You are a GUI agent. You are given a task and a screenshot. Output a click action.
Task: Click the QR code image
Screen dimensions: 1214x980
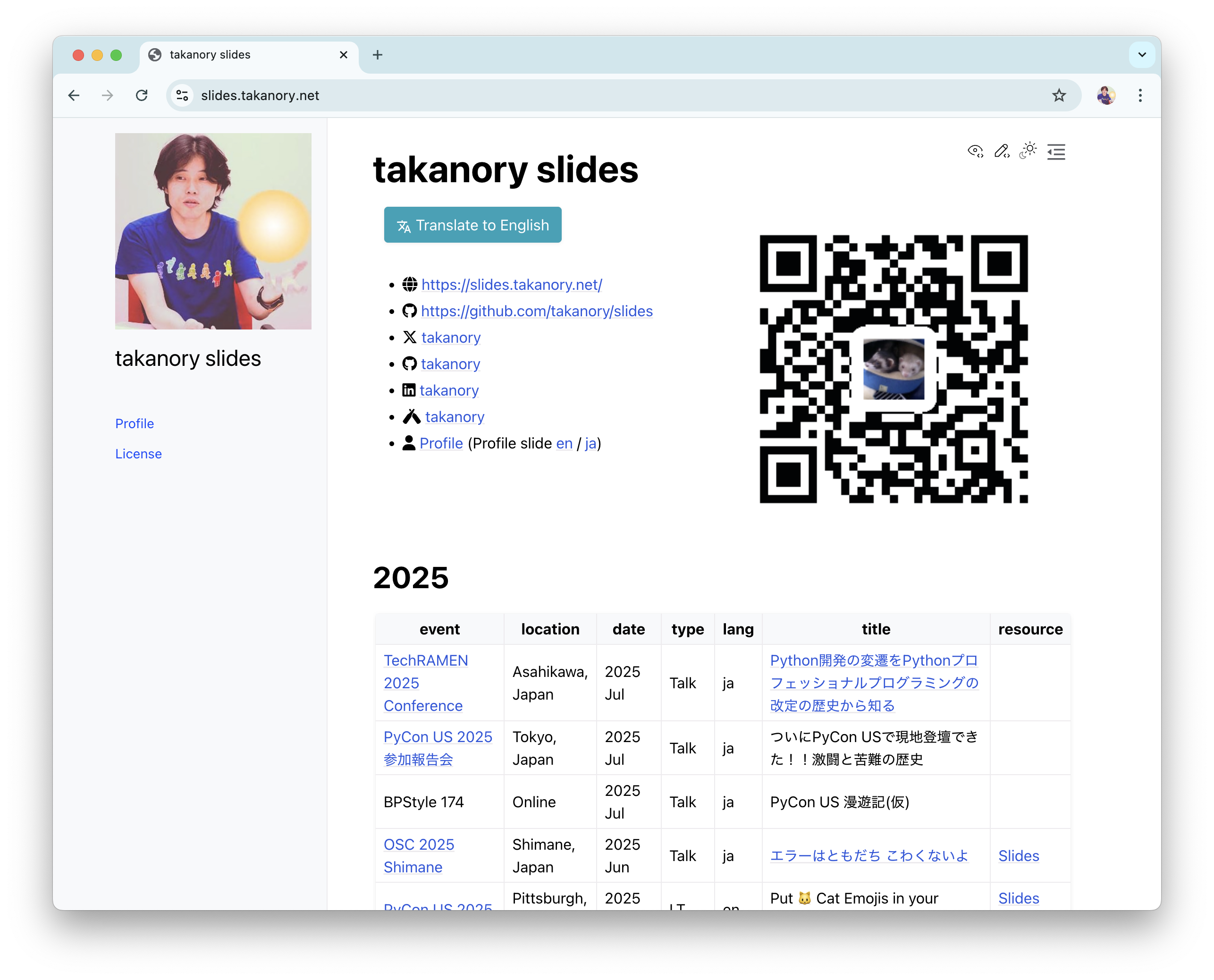point(894,369)
